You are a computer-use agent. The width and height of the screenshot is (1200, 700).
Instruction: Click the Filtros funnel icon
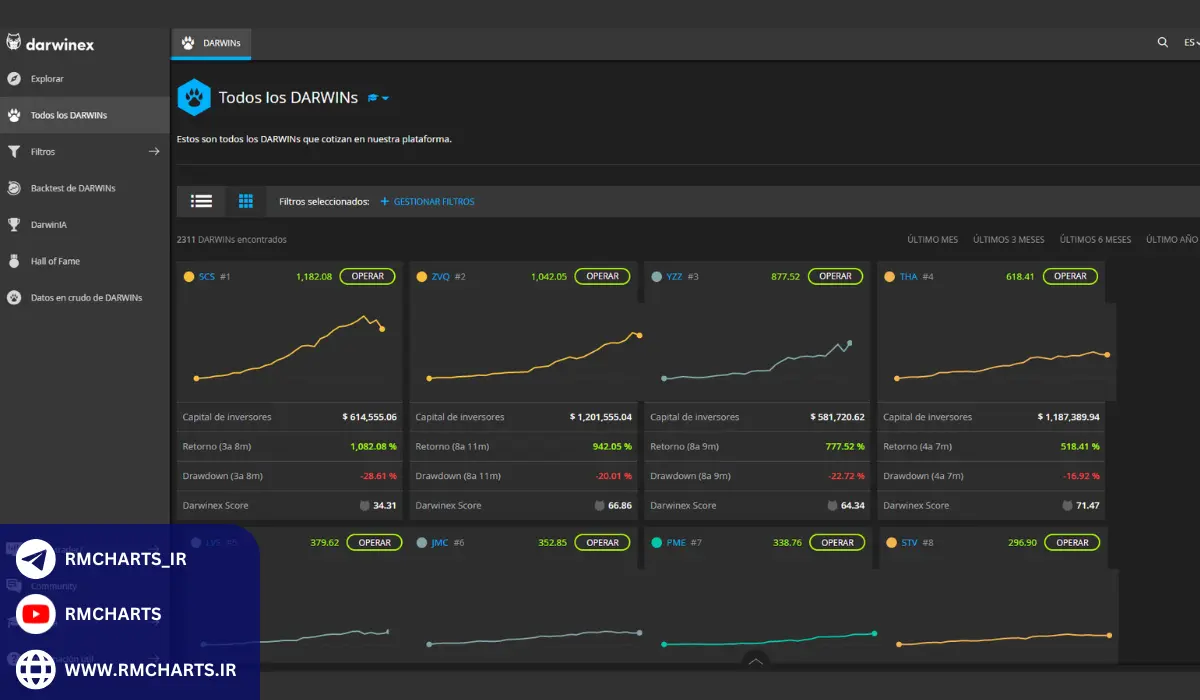point(14,152)
